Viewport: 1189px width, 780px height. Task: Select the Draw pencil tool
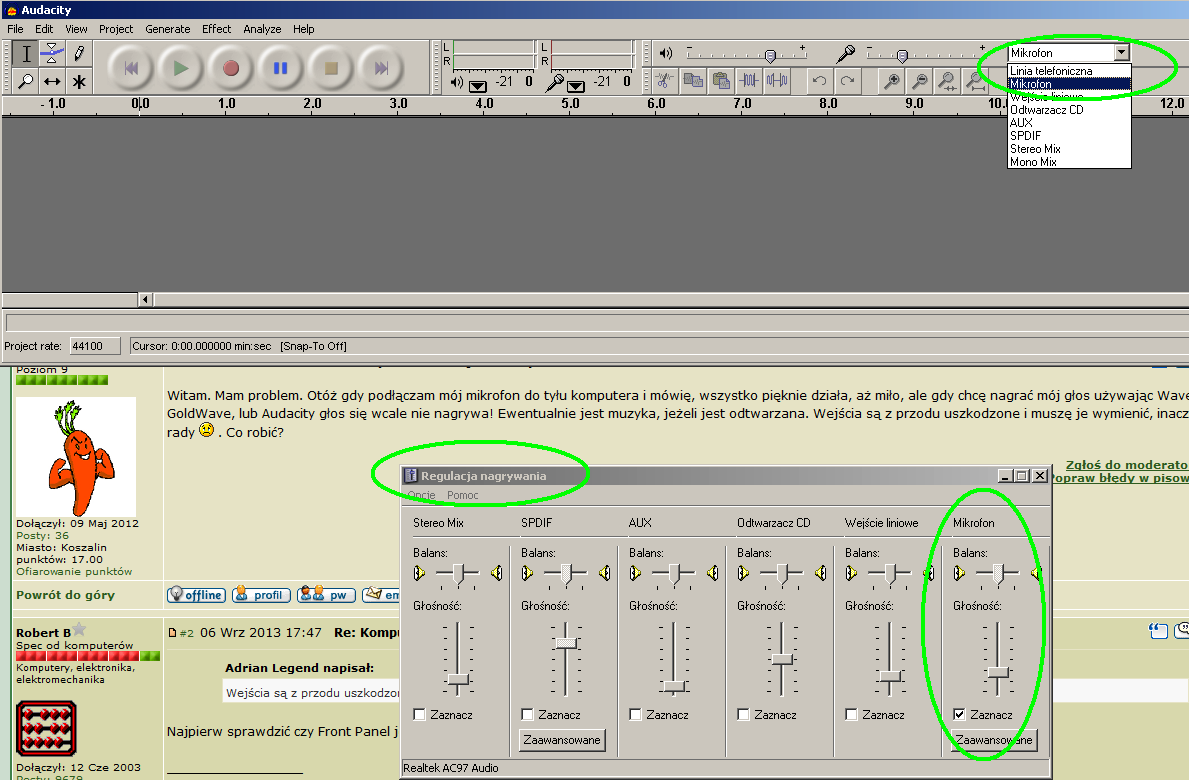(79, 53)
